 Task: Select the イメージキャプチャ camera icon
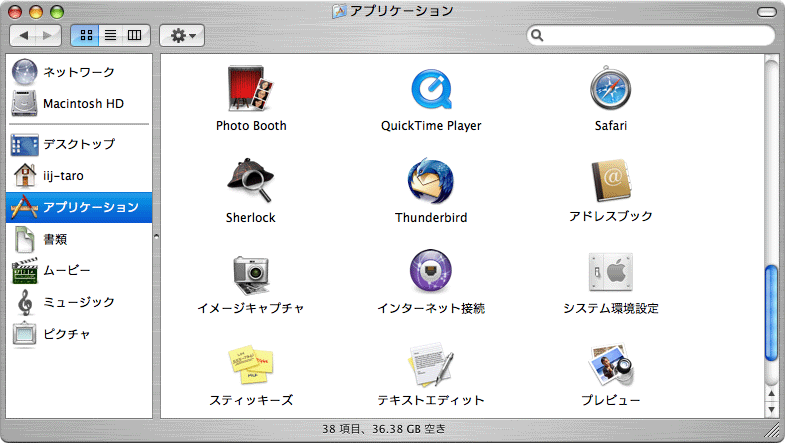251,274
